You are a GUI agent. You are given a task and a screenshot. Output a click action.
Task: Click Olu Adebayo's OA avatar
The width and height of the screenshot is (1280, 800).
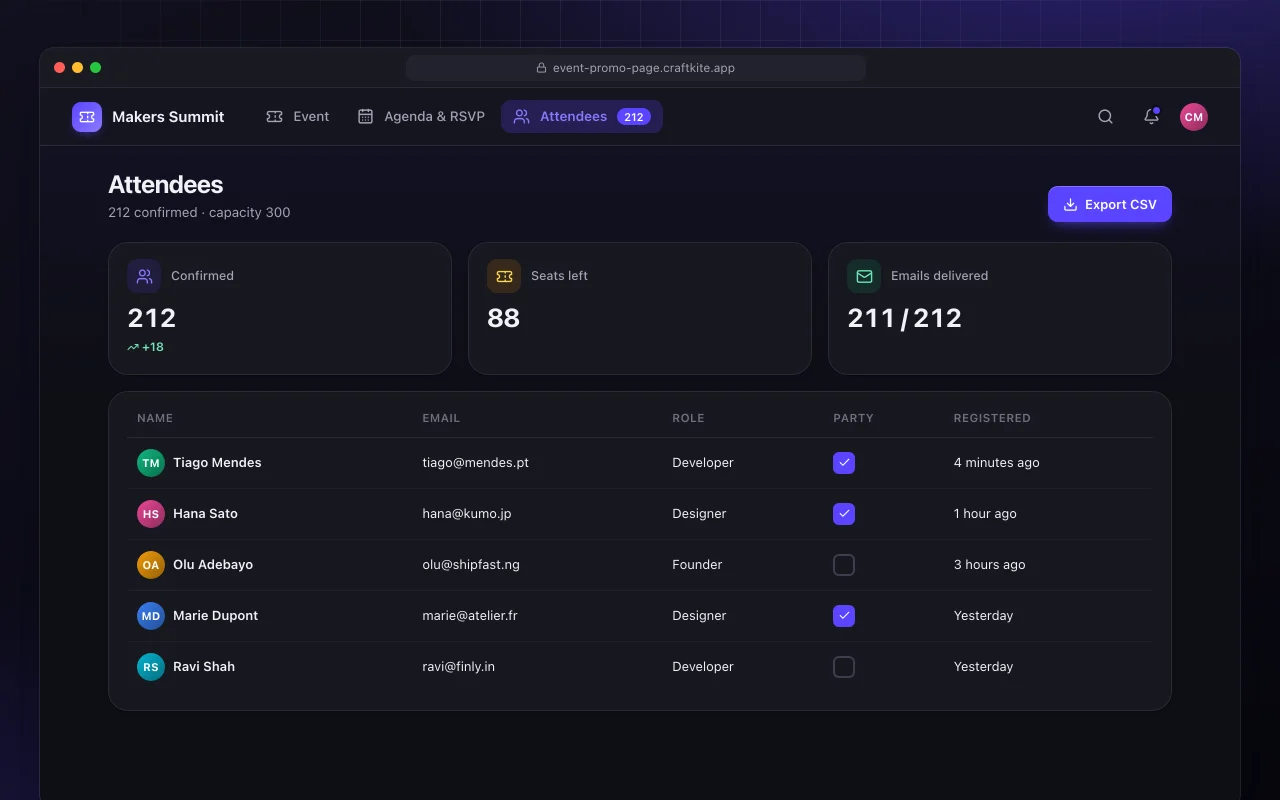click(x=151, y=565)
